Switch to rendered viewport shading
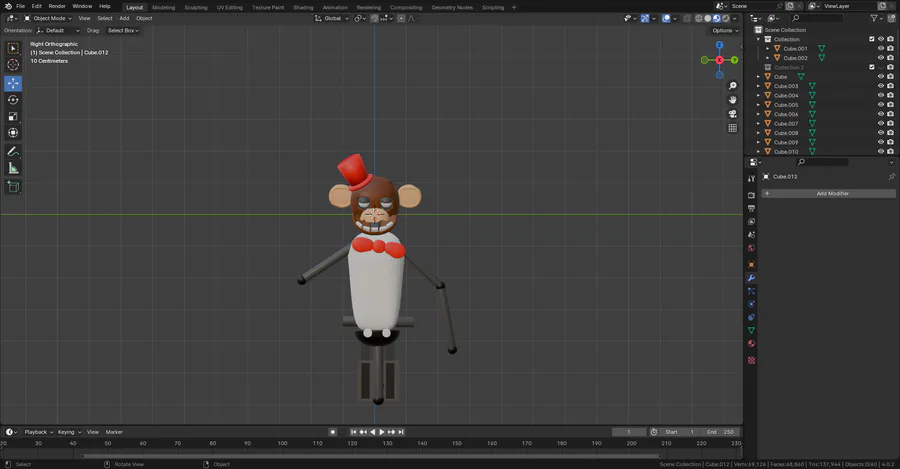The height and width of the screenshot is (469, 900). point(726,18)
